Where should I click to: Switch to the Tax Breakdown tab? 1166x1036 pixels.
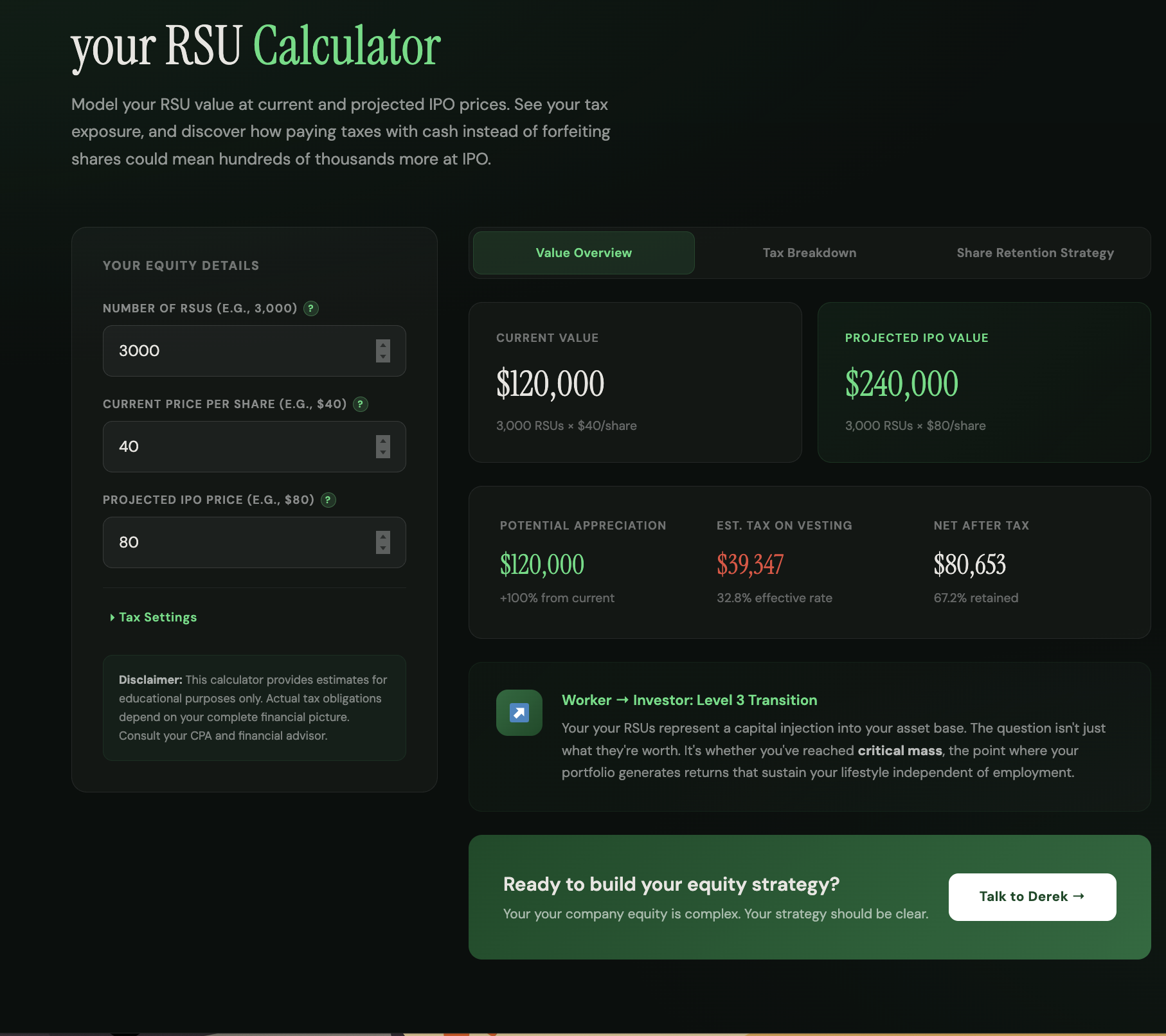pos(809,253)
